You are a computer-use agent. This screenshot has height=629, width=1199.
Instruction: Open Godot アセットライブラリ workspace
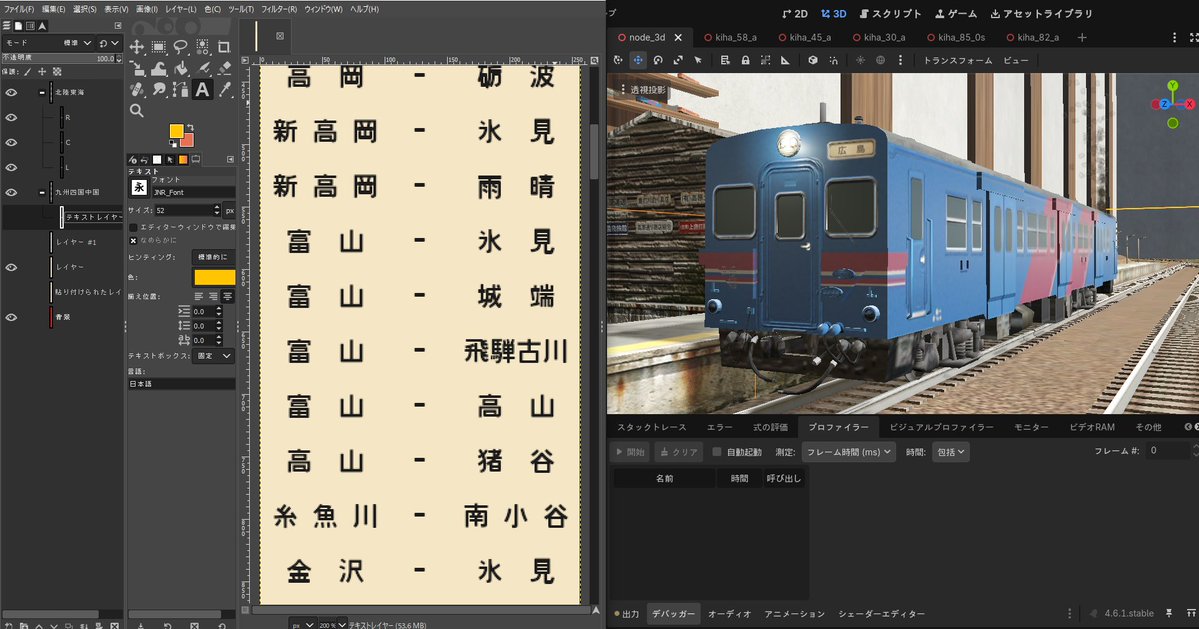click(x=1041, y=14)
